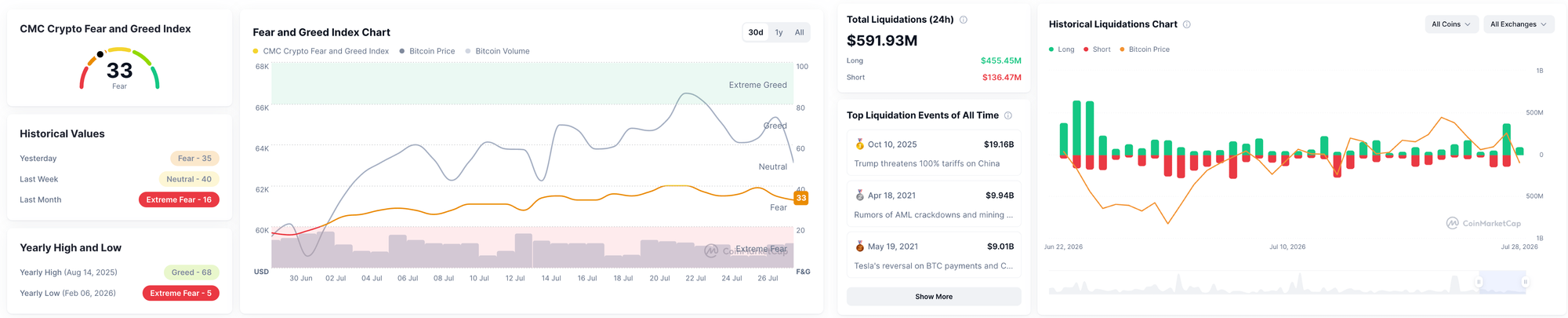Click highlighted window in liquidations range navigator

coord(1502,282)
